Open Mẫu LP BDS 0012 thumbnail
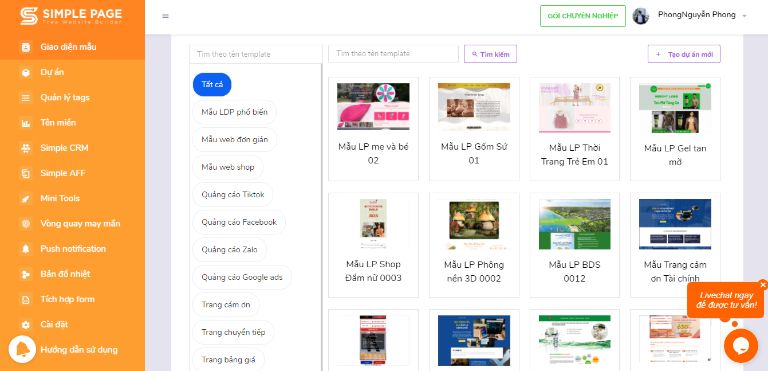Viewport: 768px width, 371px height. pyautogui.click(x=575, y=224)
